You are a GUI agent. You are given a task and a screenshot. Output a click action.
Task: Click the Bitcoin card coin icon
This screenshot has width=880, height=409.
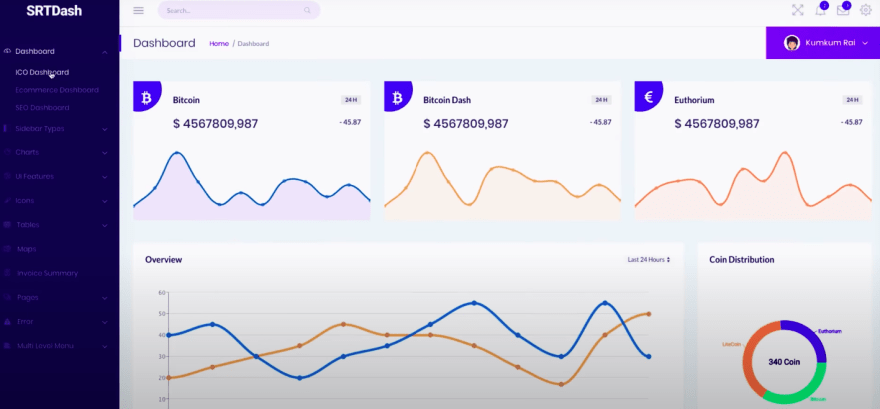(x=146, y=98)
